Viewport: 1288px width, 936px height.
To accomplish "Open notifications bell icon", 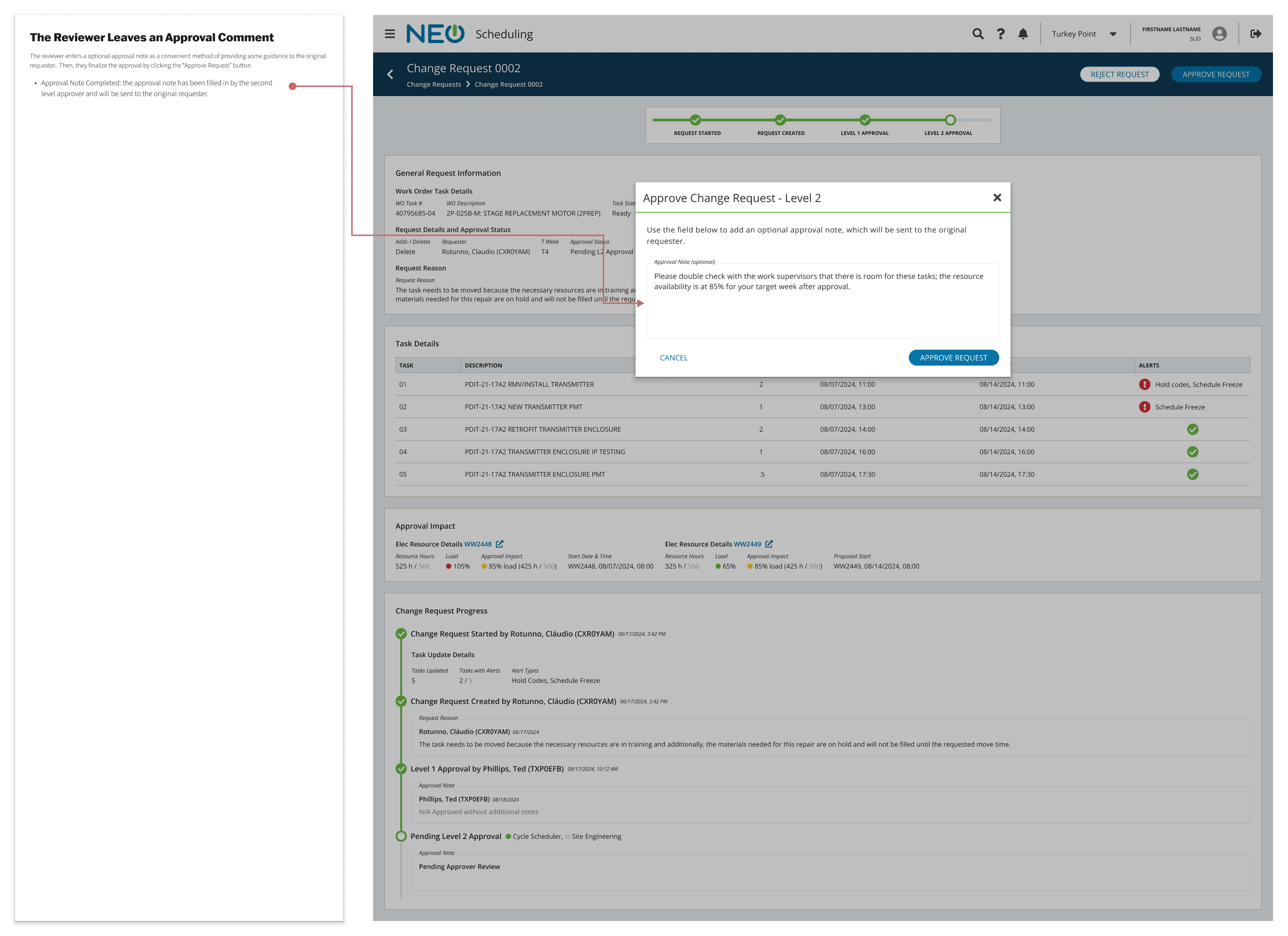I will [x=1023, y=34].
